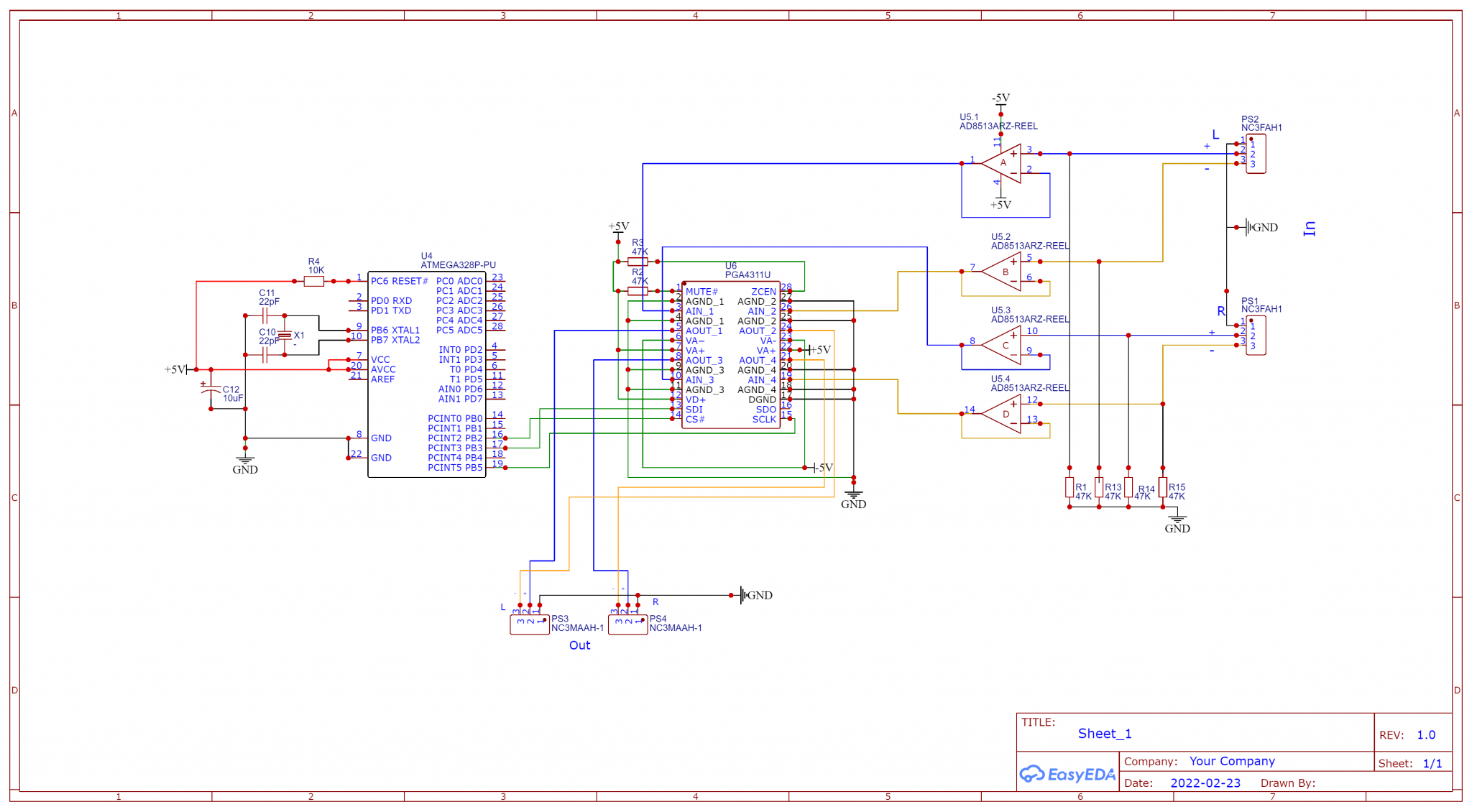This screenshot has height=812, width=1472.
Task: Click the 'PCINT5 PB5' pin label
Action: (x=455, y=468)
